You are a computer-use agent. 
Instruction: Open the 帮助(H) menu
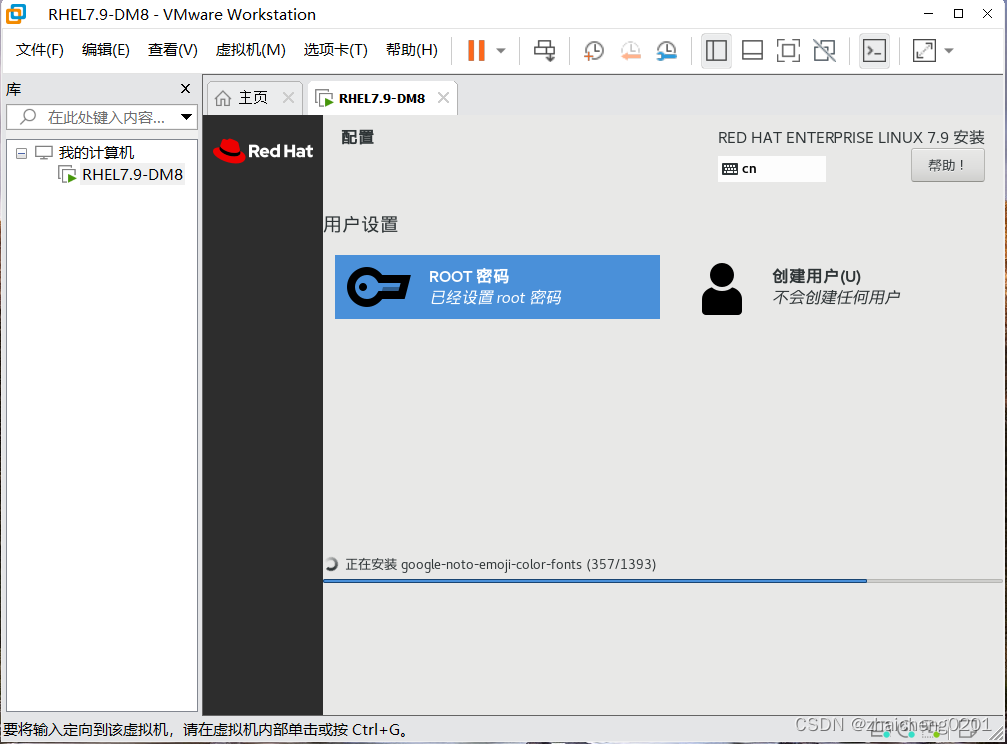coord(412,50)
